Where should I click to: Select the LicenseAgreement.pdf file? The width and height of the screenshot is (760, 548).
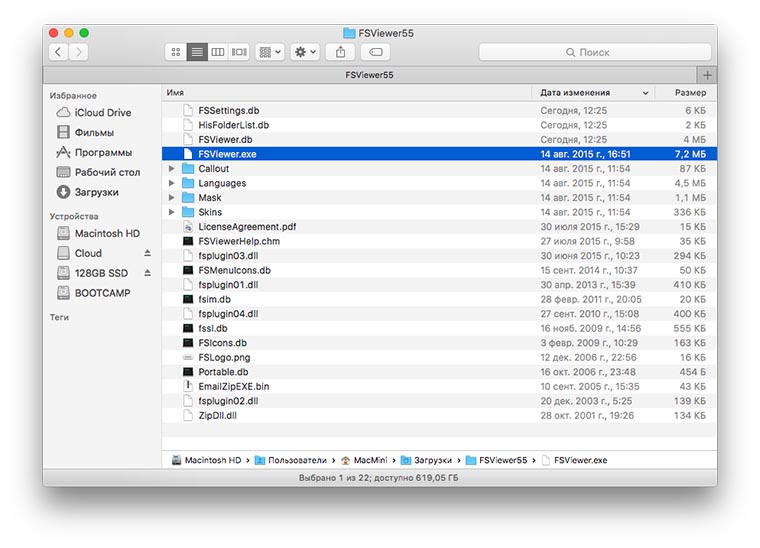(247, 227)
